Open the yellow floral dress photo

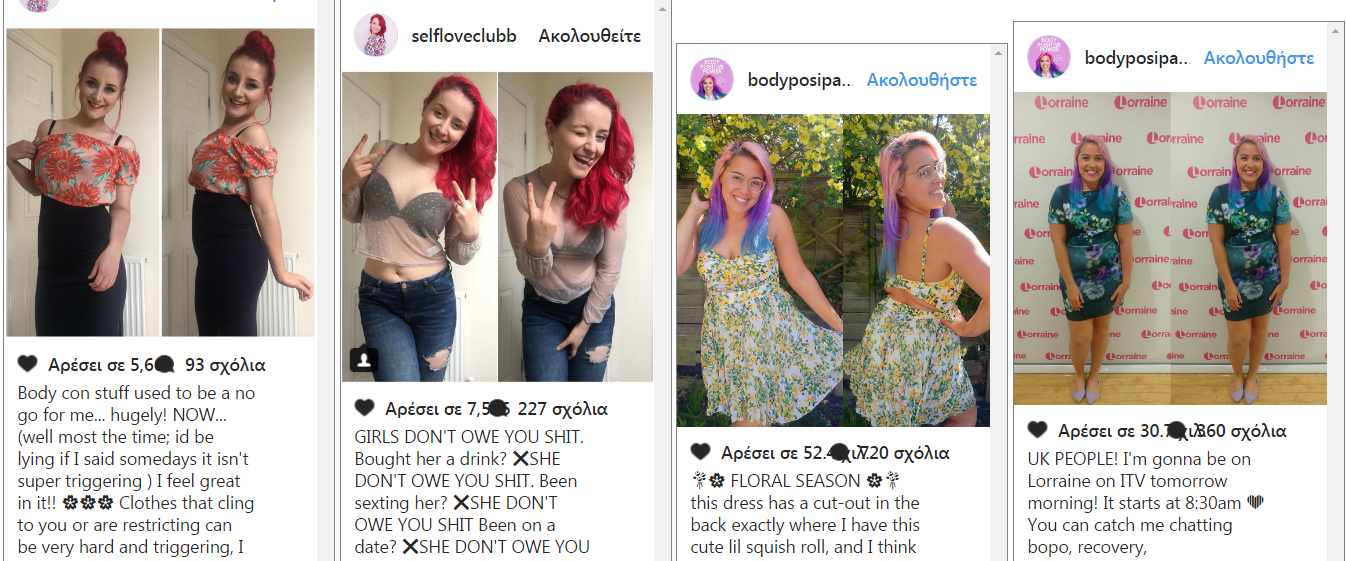tap(833, 270)
